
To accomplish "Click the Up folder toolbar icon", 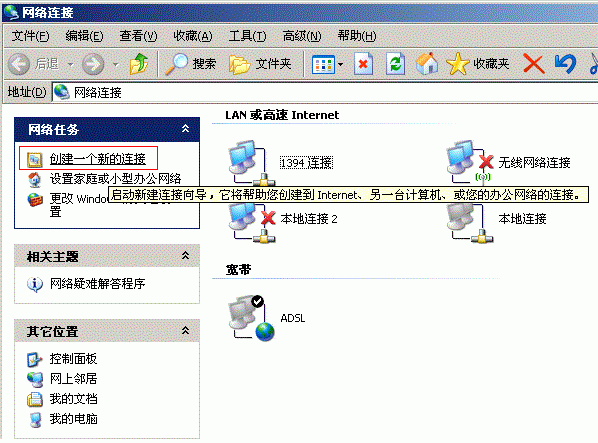I will point(138,64).
